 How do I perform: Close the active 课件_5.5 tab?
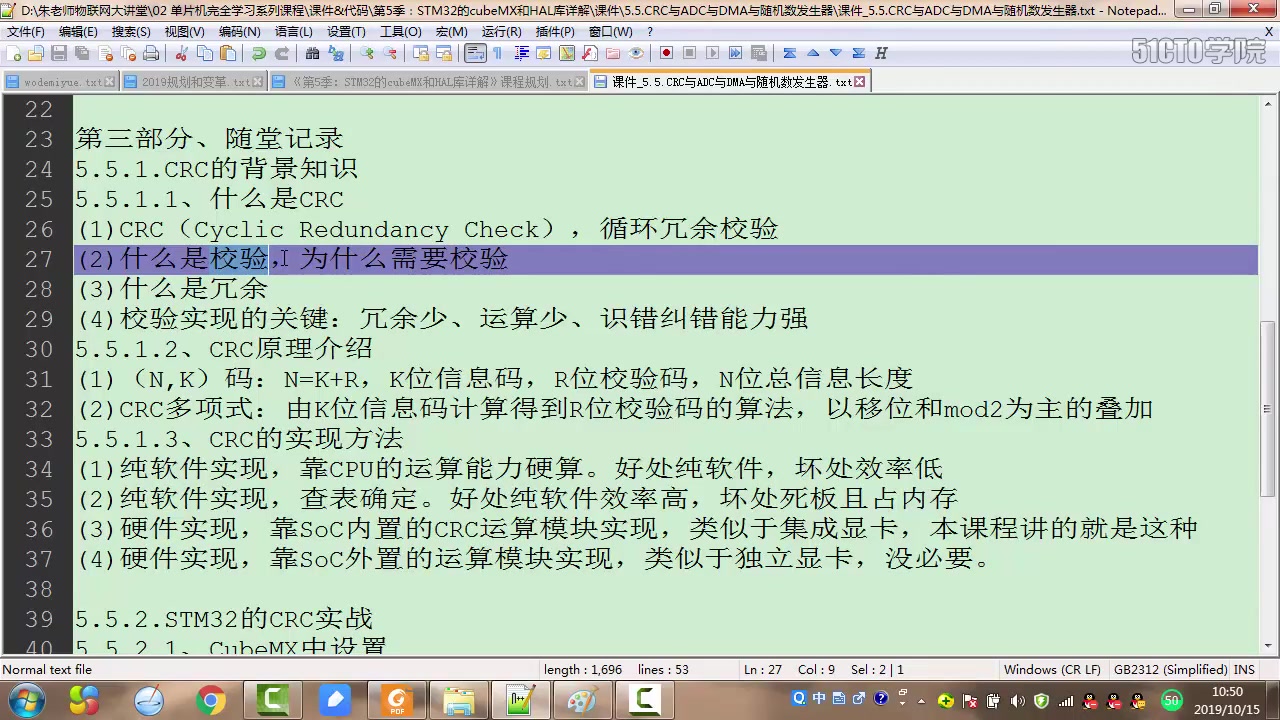pyautogui.click(x=860, y=82)
